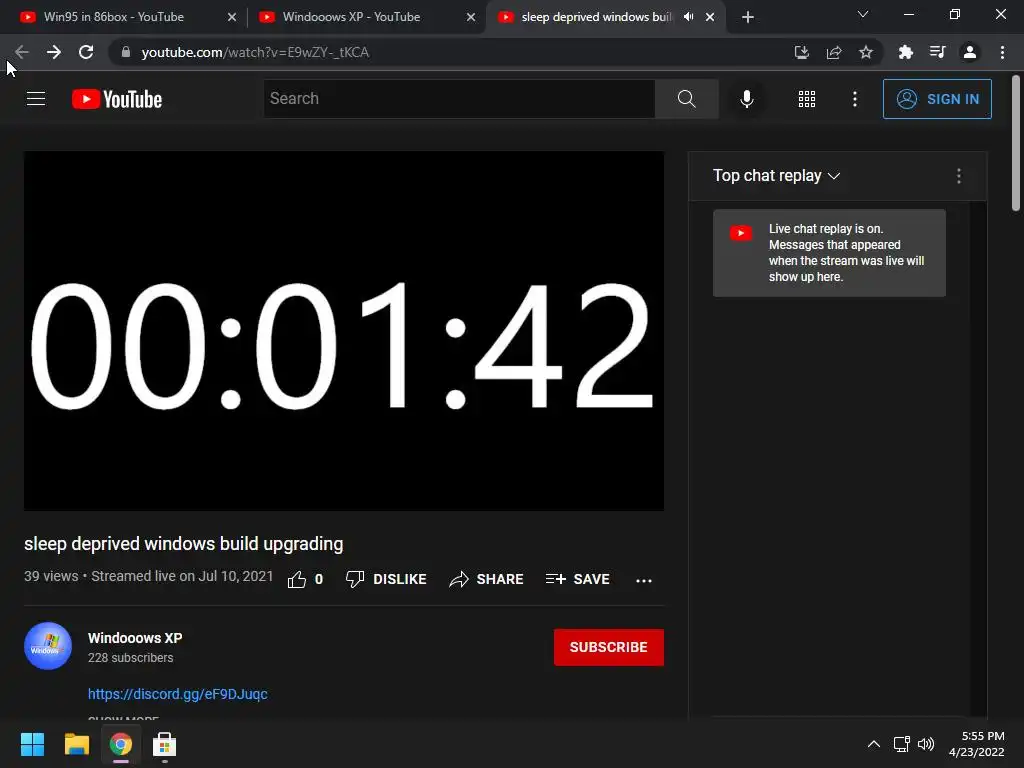Open chat replay options menu
This screenshot has width=1024, height=768.
(959, 176)
